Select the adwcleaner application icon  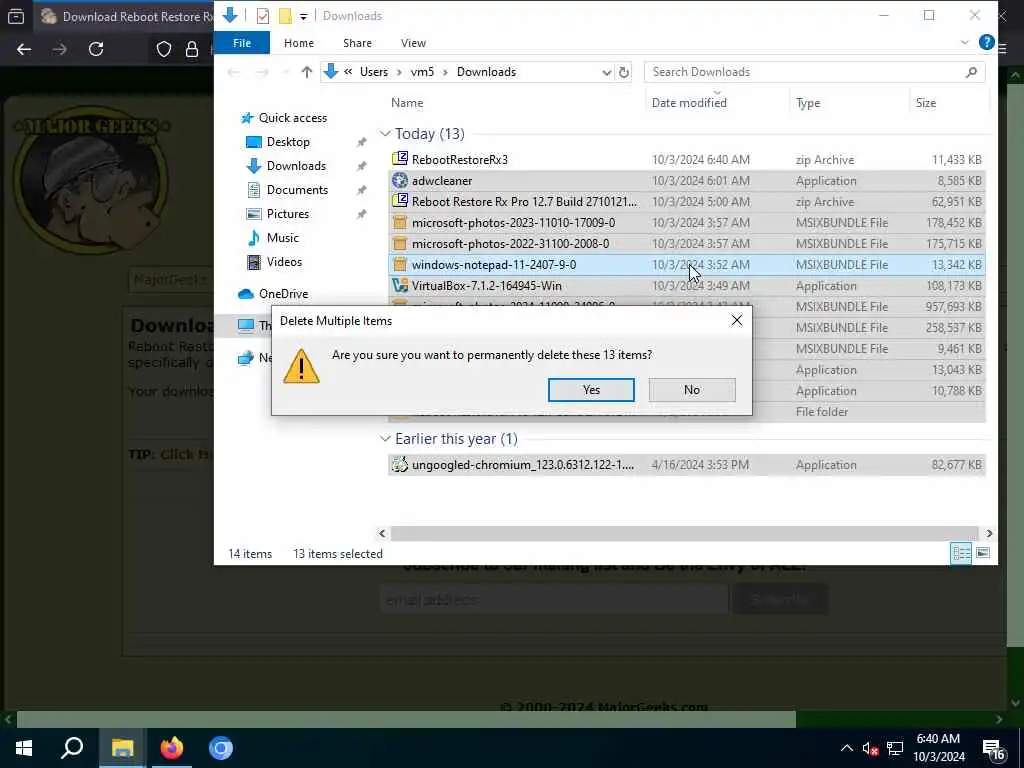point(400,180)
